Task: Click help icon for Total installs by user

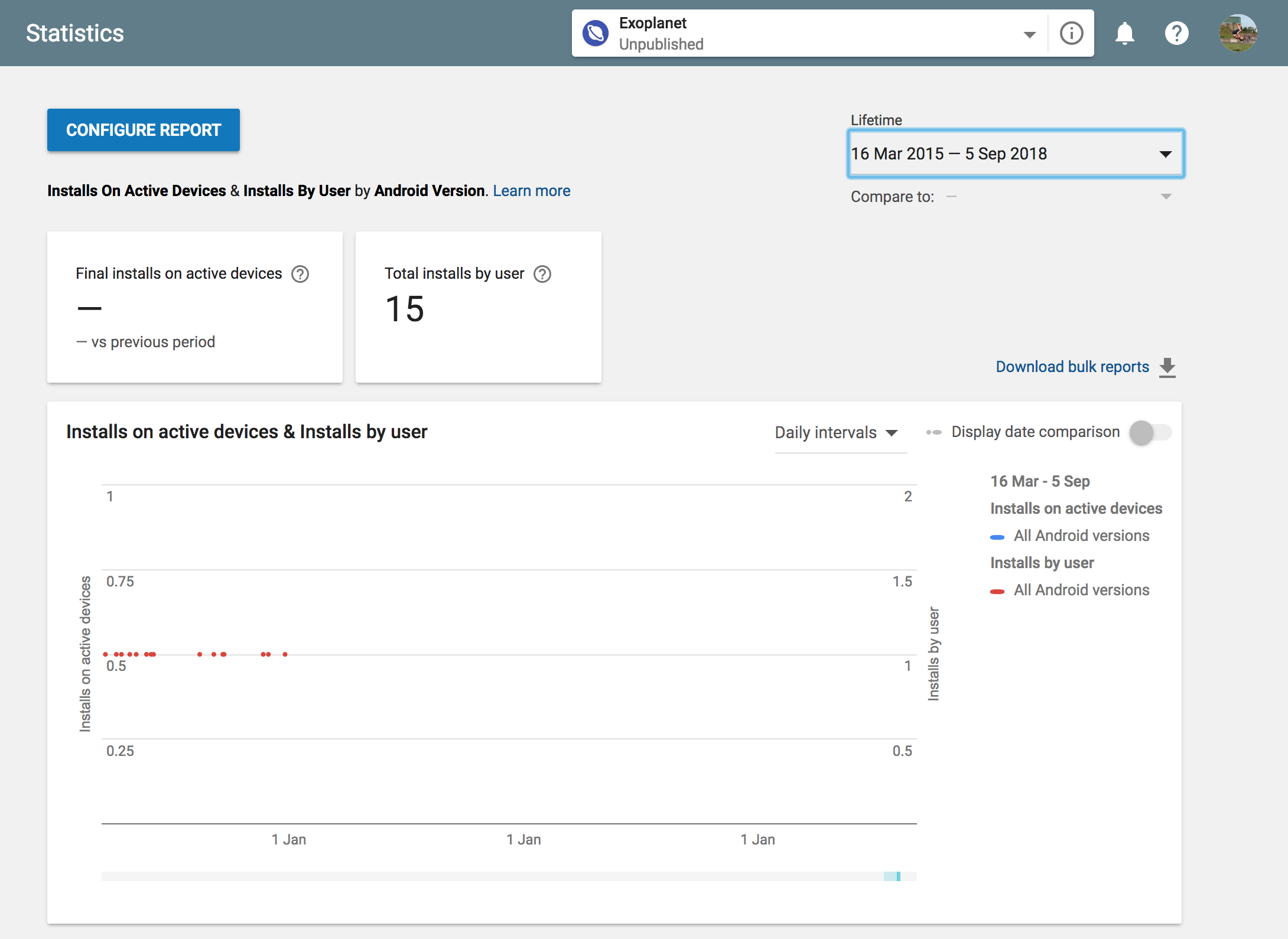Action: (x=542, y=274)
